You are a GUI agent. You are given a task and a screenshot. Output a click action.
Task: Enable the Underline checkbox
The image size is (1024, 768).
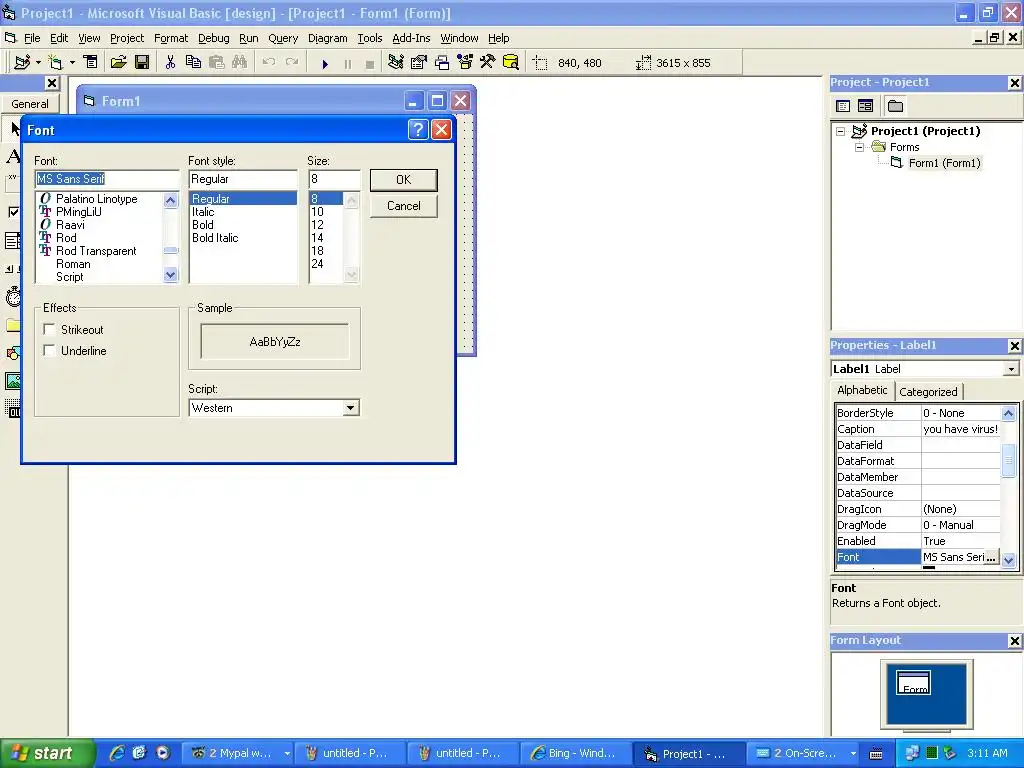(49, 350)
